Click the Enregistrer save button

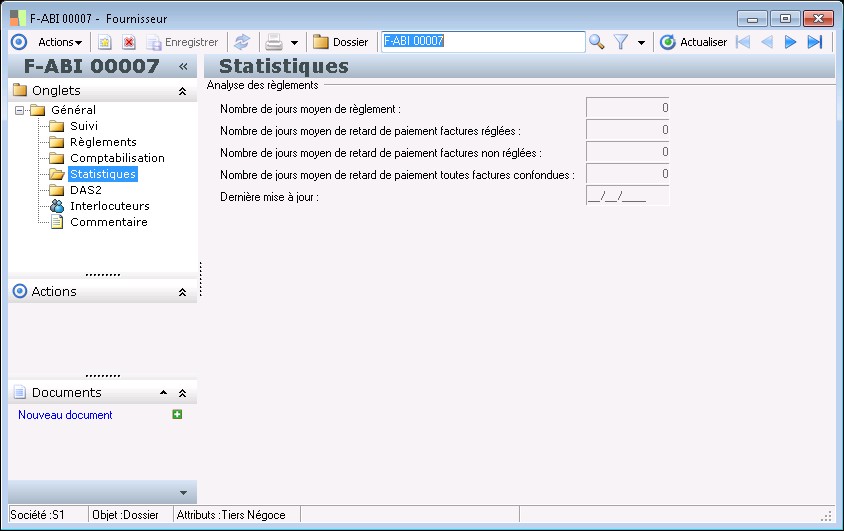(183, 42)
